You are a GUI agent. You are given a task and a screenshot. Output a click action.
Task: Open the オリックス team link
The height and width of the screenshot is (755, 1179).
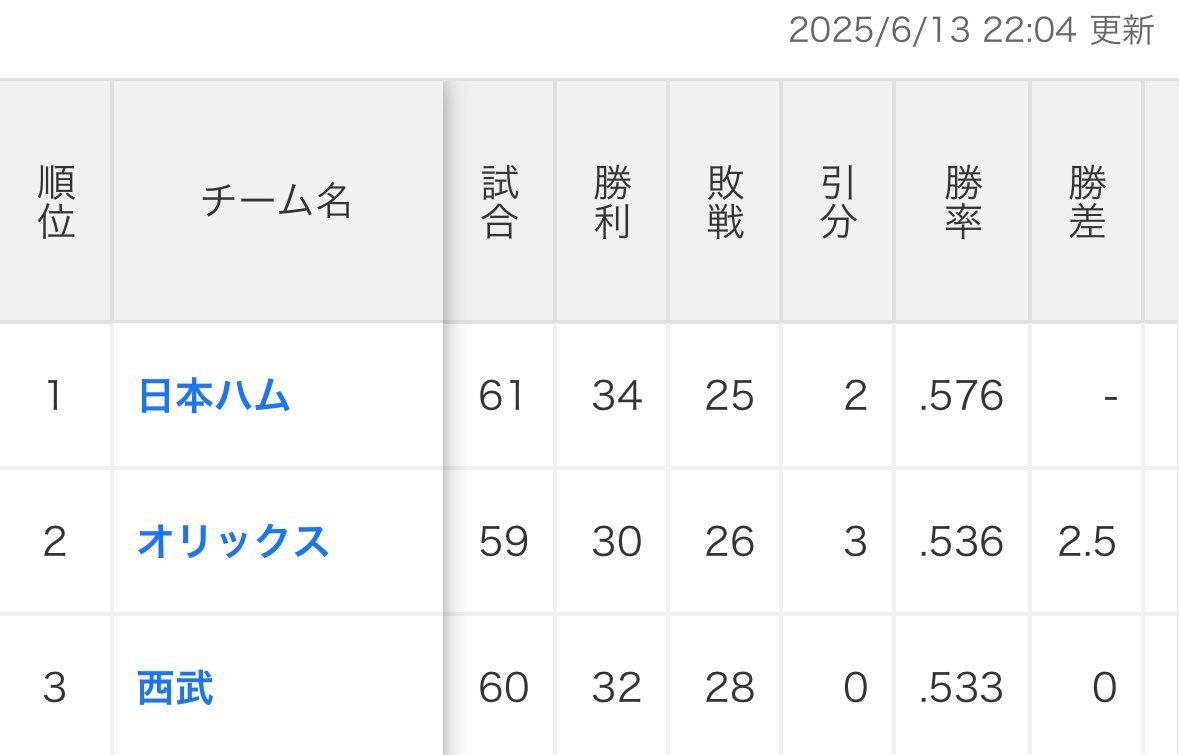233,541
